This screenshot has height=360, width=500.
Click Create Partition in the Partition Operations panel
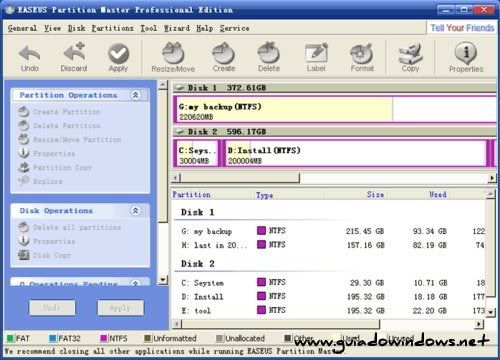click(x=59, y=112)
